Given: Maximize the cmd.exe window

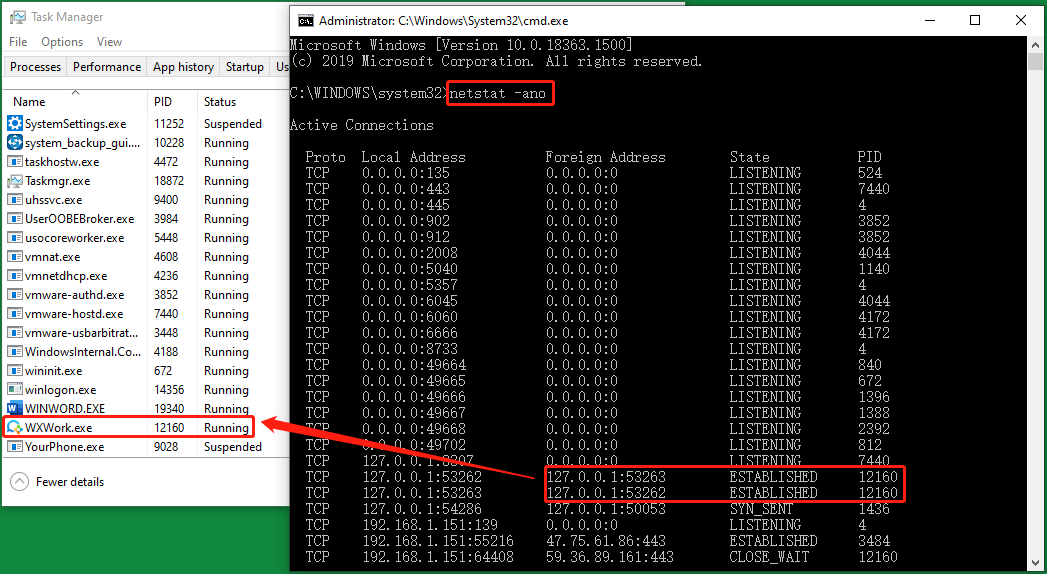Looking at the screenshot, I should pos(975,20).
